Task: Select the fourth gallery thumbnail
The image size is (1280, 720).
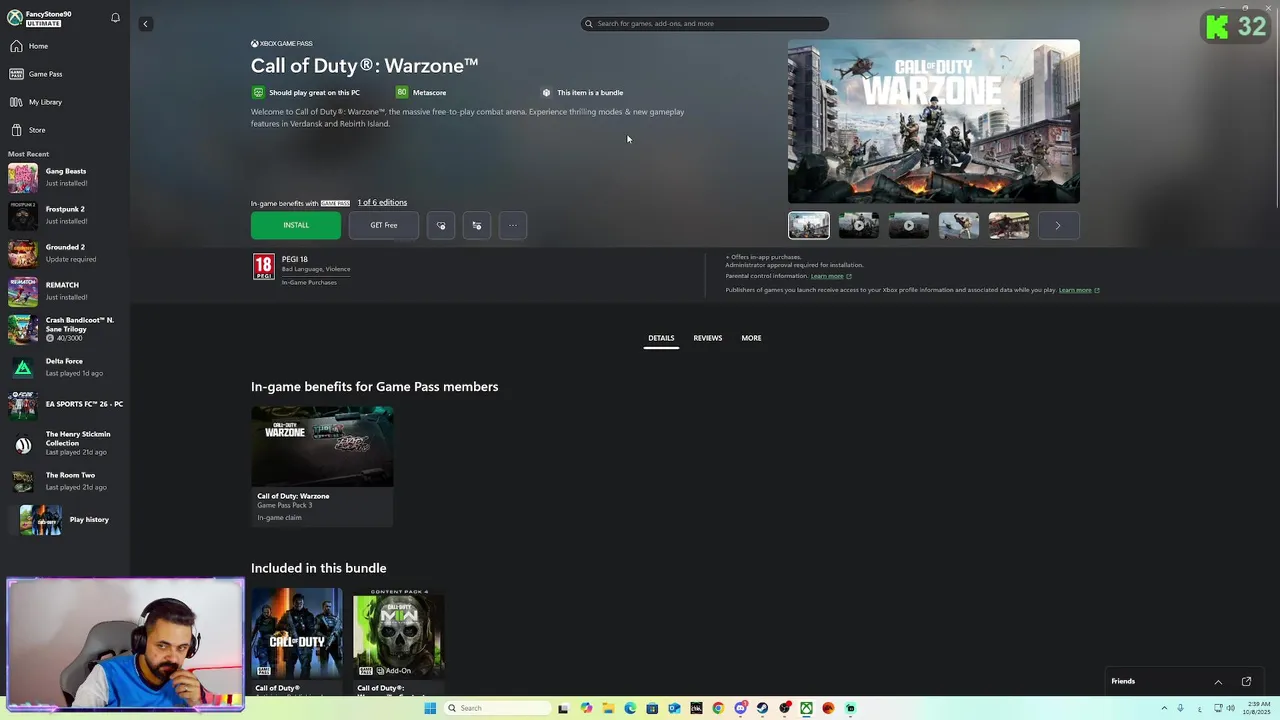Action: (959, 225)
